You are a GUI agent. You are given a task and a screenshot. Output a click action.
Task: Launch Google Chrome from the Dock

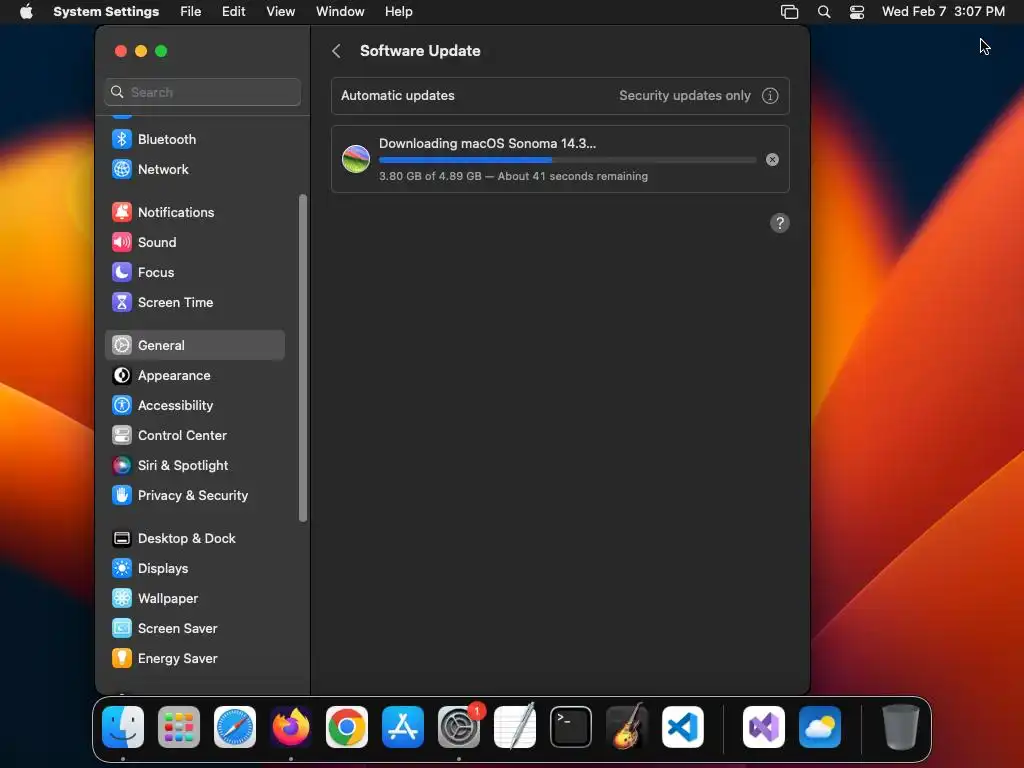coord(347,727)
